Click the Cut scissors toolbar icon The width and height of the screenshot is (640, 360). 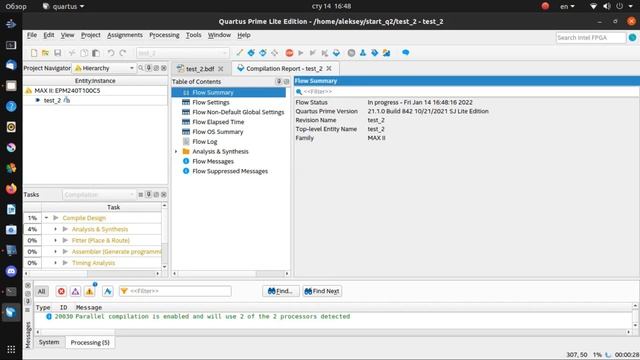click(x=72, y=53)
